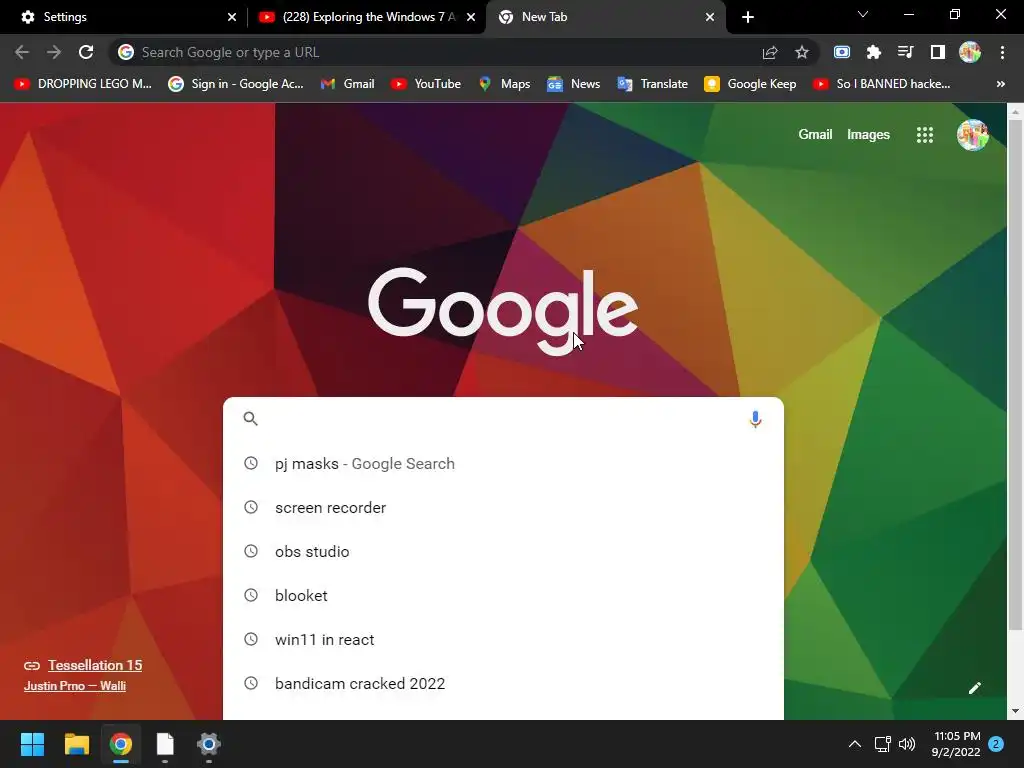
Task: Click the Images link on the page
Action: [x=868, y=135]
